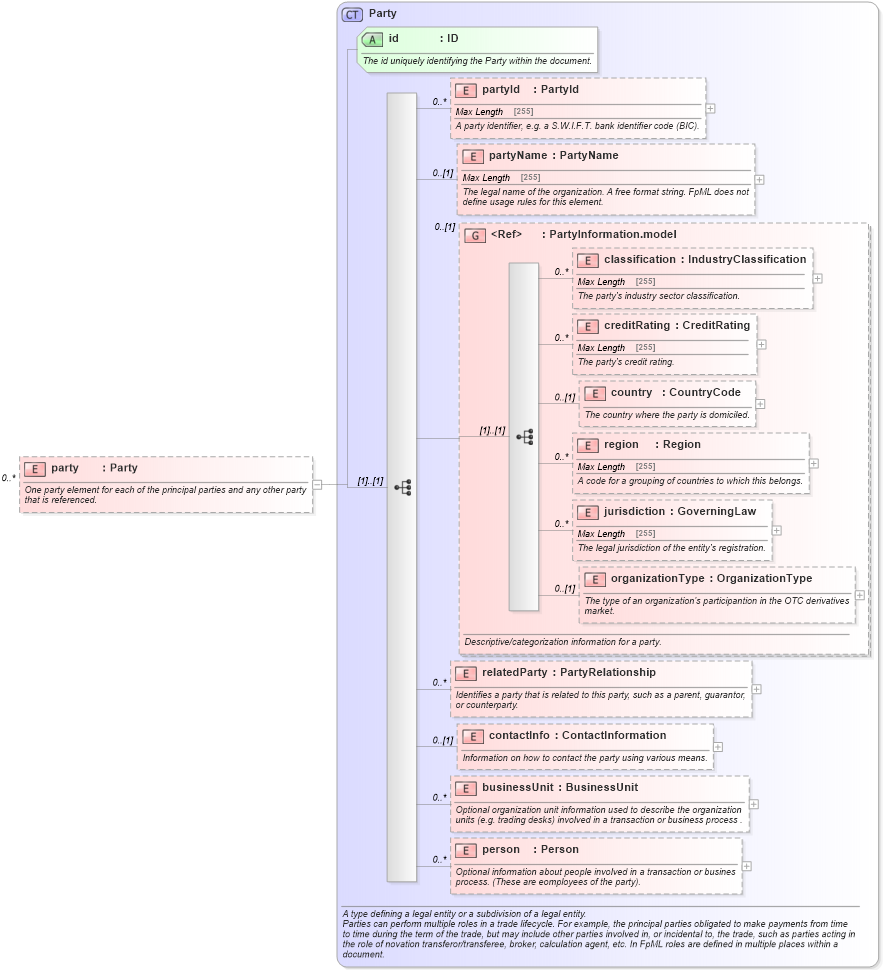Click the outer sequence compositor symbol

coord(403,487)
